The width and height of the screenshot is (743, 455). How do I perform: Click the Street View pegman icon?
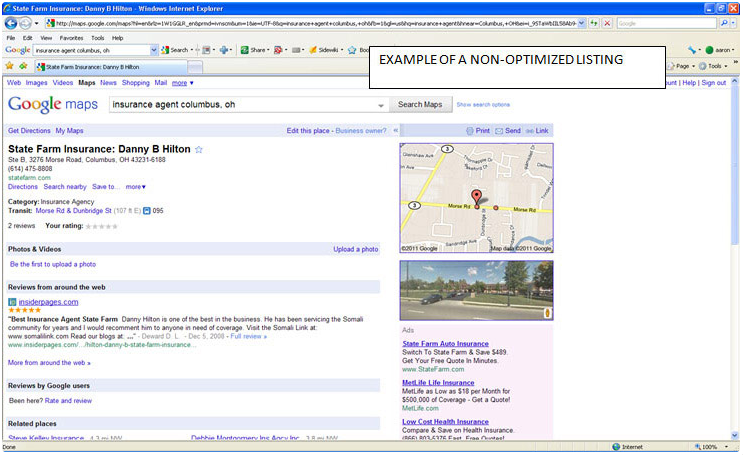coord(547,313)
